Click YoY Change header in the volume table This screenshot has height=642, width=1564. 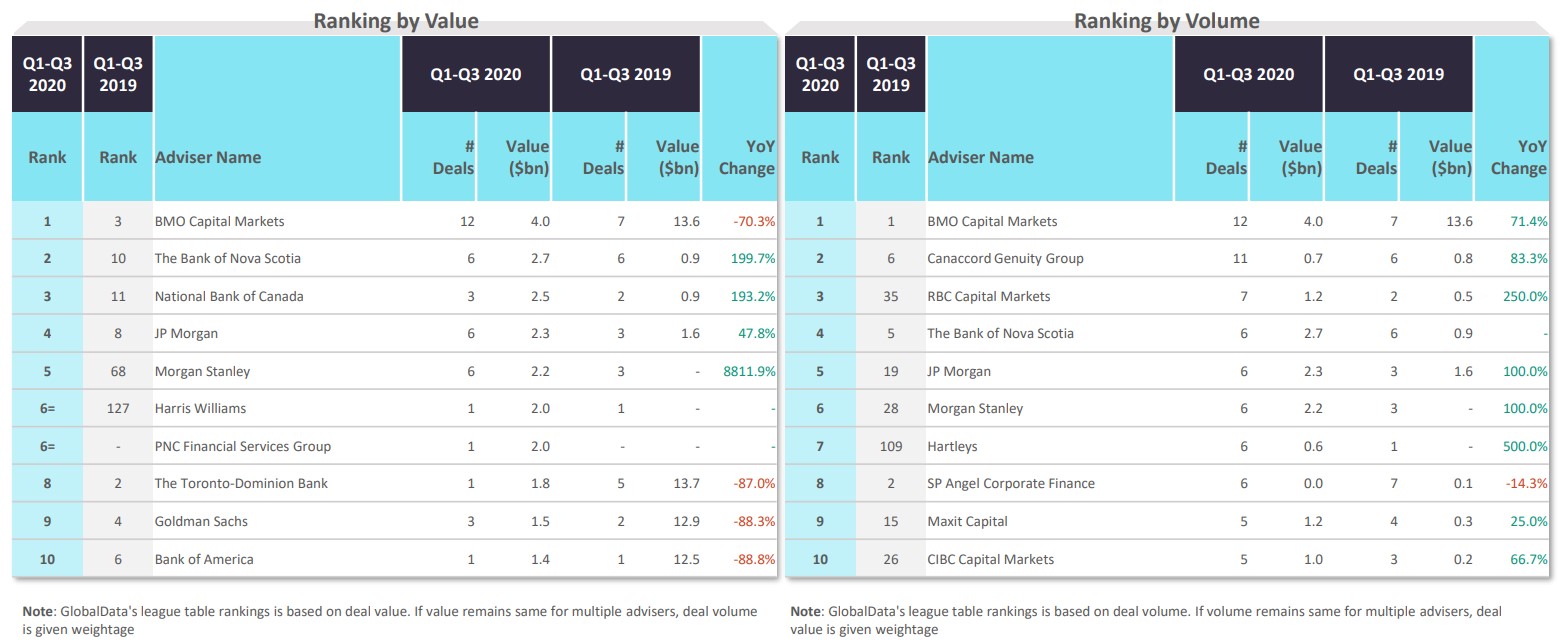pyautogui.click(x=1518, y=157)
